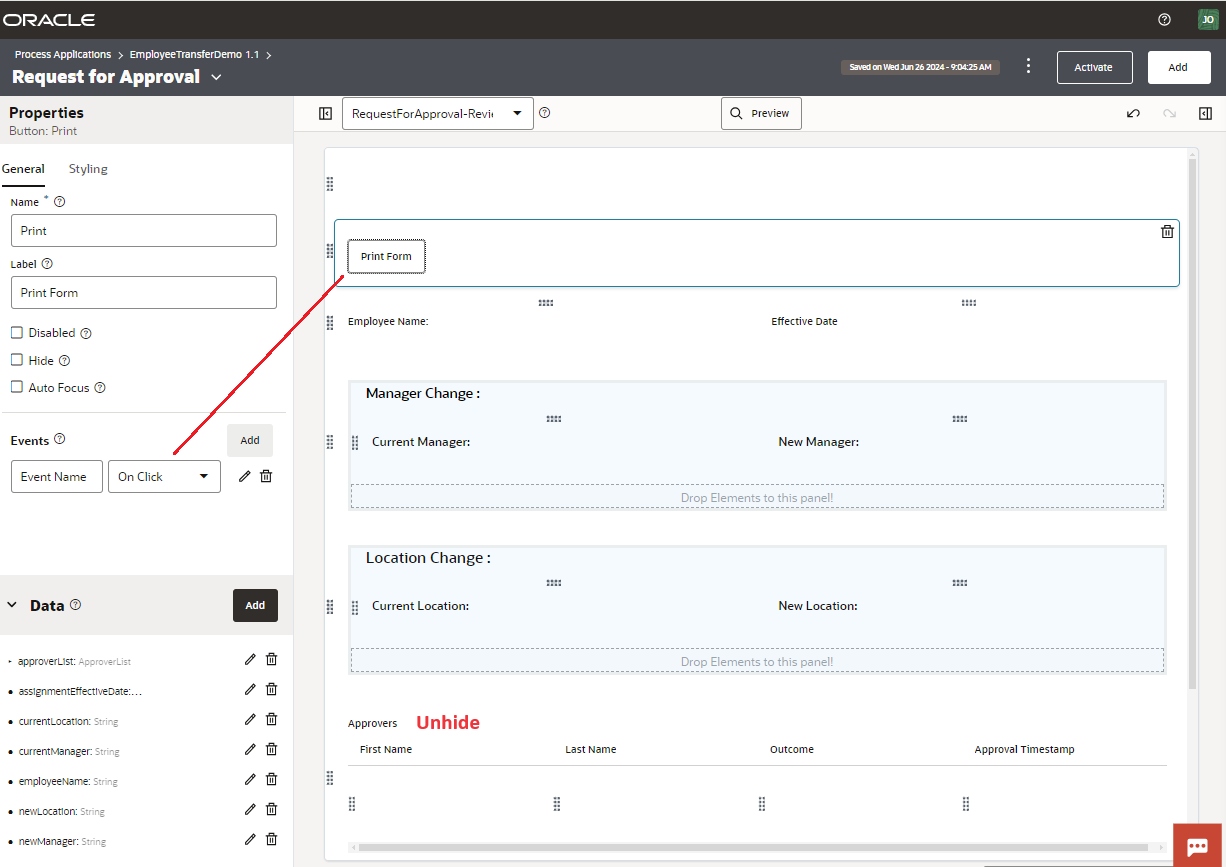Open the RequestForApproval presentation dropdown

[x=437, y=114]
